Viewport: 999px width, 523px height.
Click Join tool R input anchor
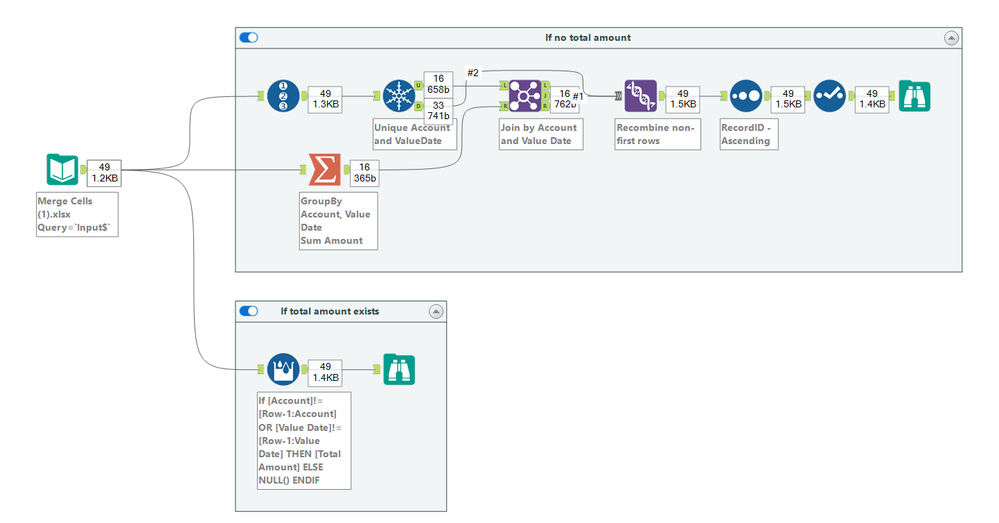505,106
